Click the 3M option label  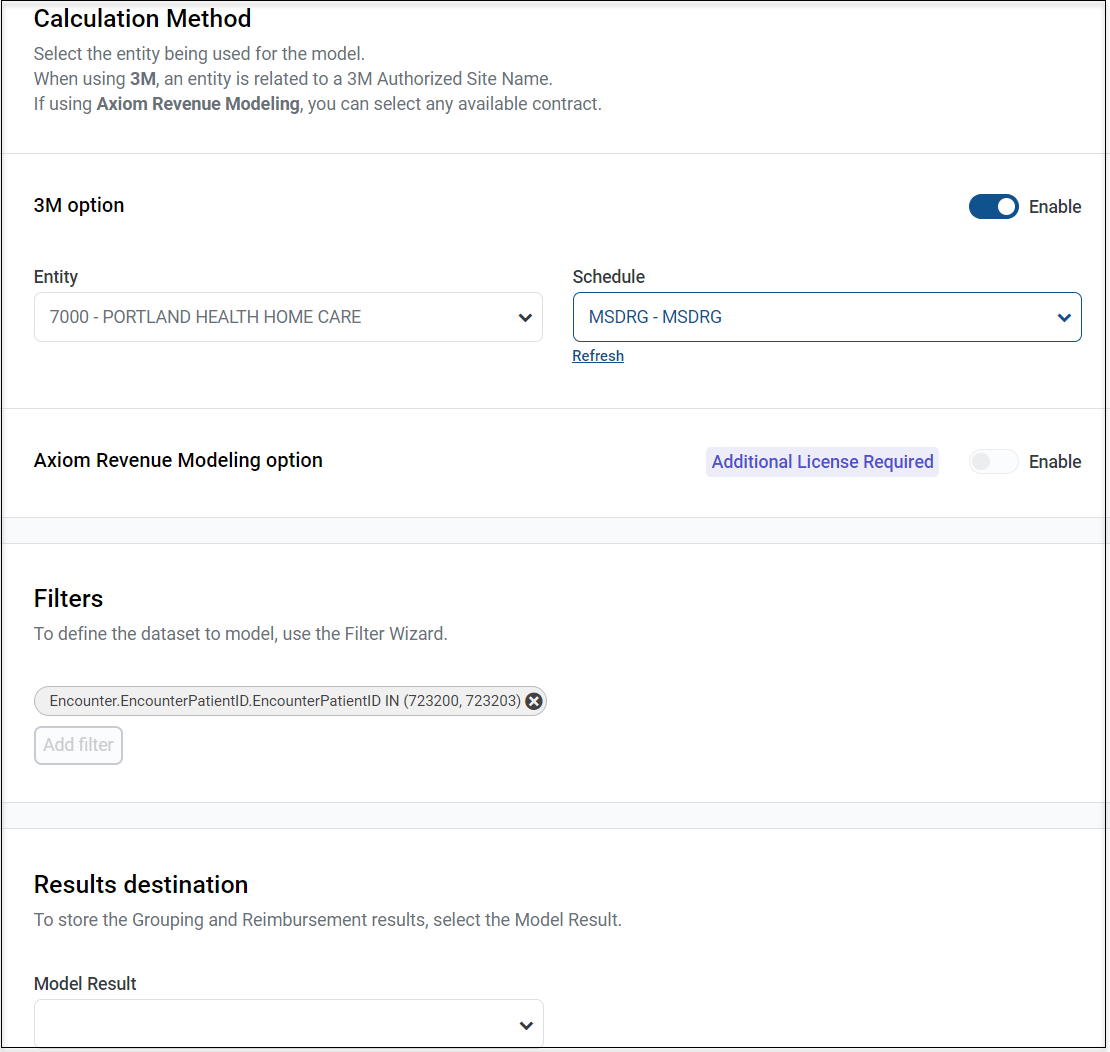coord(79,205)
